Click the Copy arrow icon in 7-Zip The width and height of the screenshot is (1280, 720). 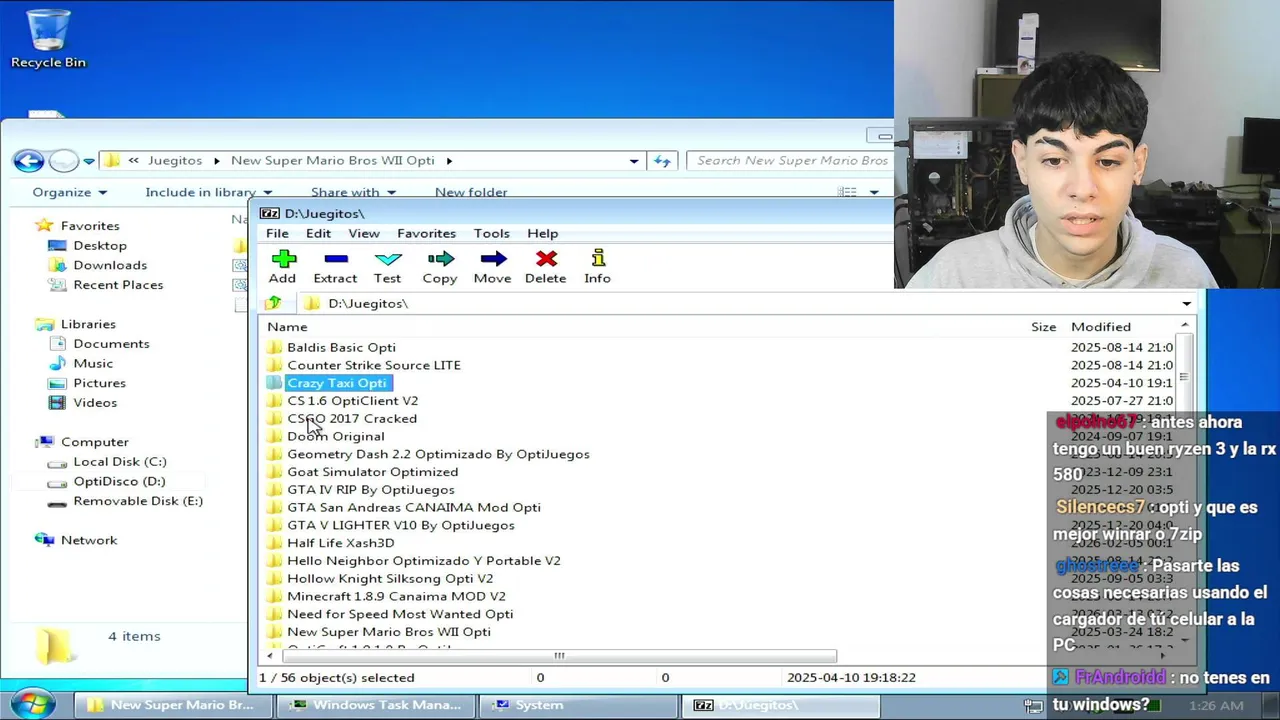click(x=440, y=260)
